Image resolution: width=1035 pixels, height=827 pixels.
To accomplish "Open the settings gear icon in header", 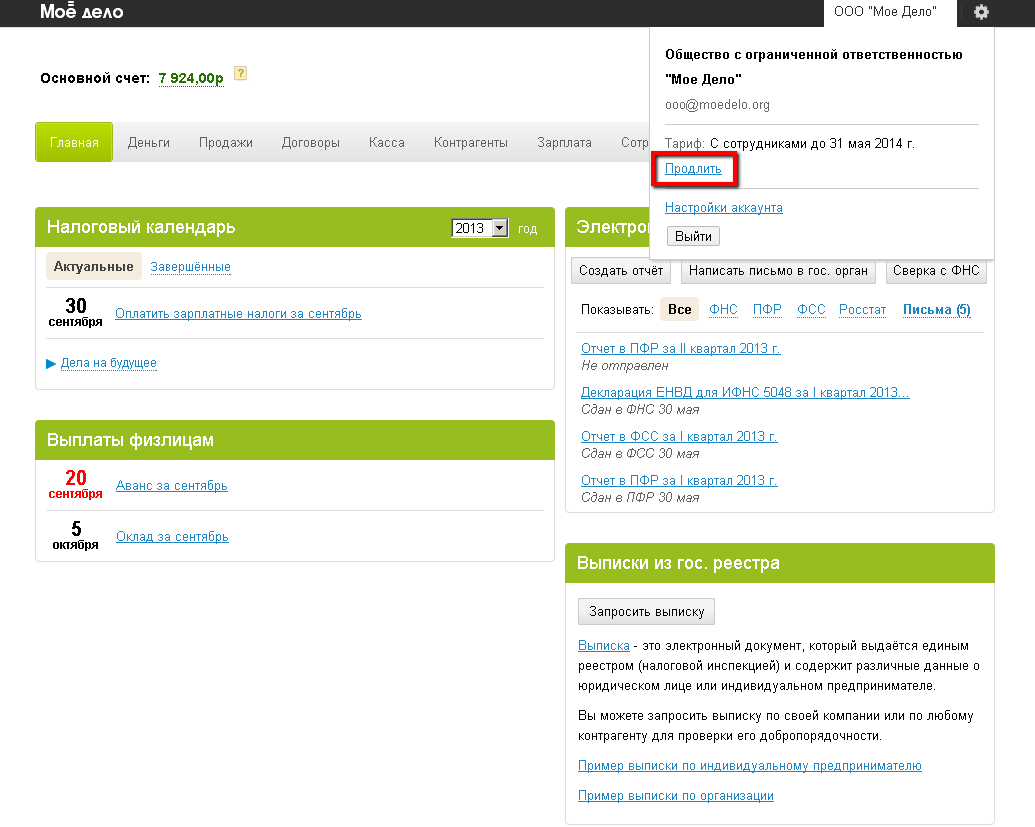I will coord(981,12).
